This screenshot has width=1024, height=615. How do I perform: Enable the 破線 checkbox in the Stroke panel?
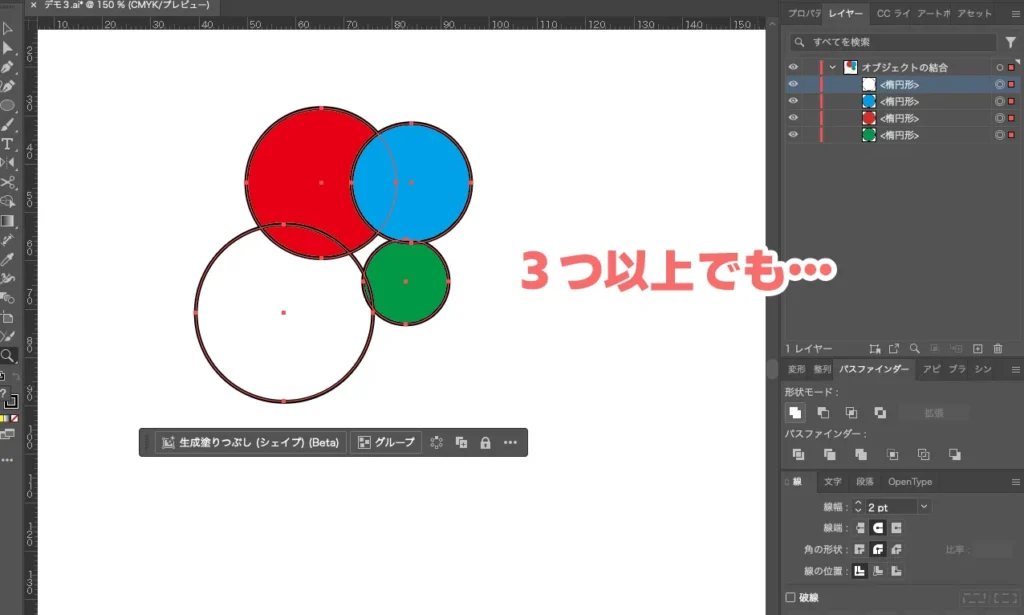coord(791,595)
